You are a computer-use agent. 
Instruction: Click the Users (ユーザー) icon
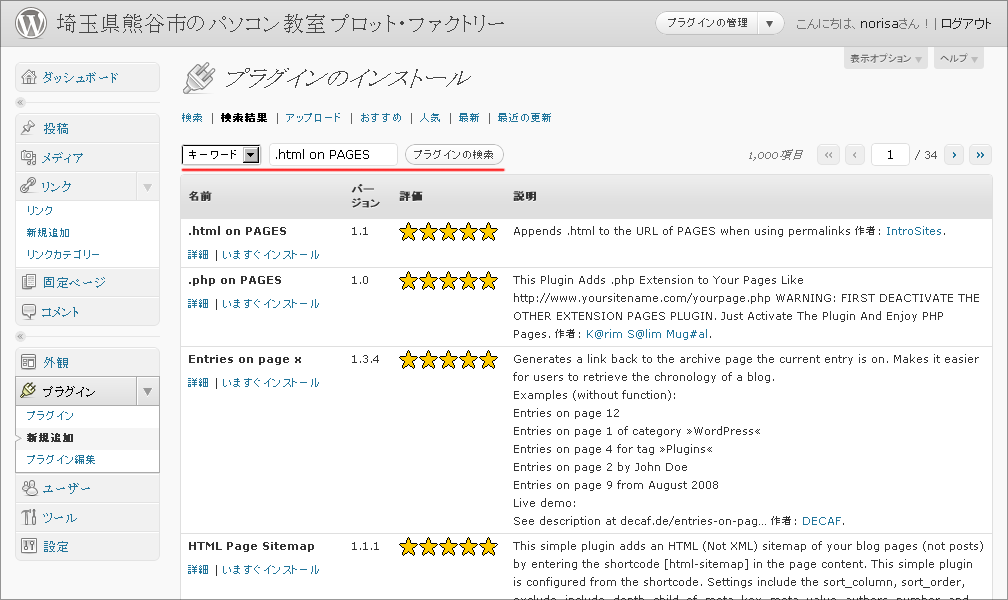tap(30, 488)
